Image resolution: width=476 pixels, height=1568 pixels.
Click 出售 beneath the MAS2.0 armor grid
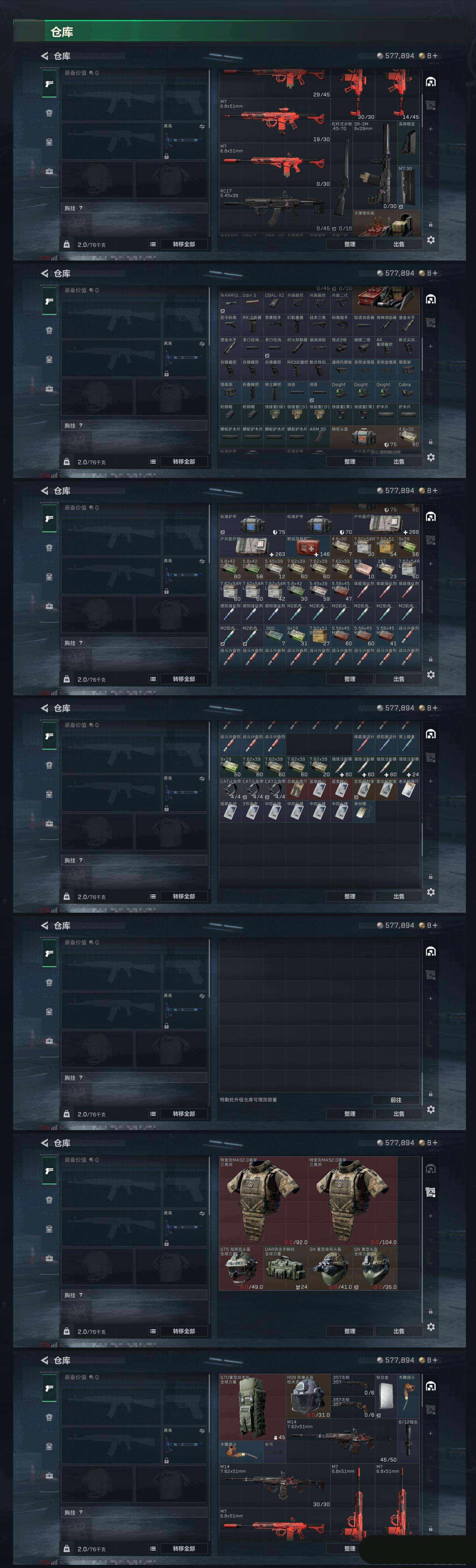click(x=399, y=1331)
